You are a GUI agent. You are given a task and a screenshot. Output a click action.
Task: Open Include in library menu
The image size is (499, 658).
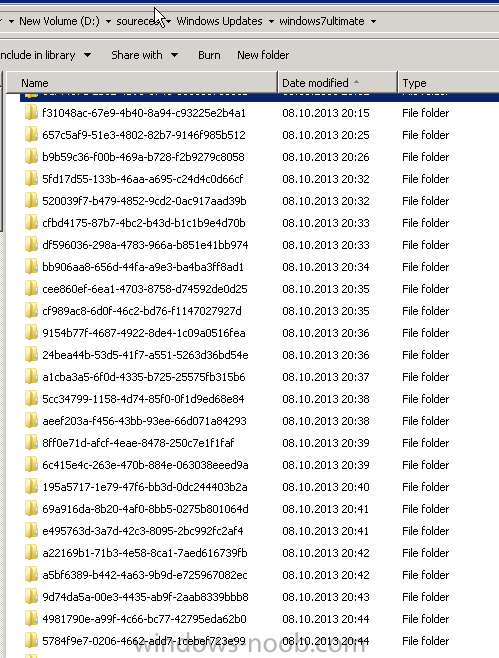(45, 55)
